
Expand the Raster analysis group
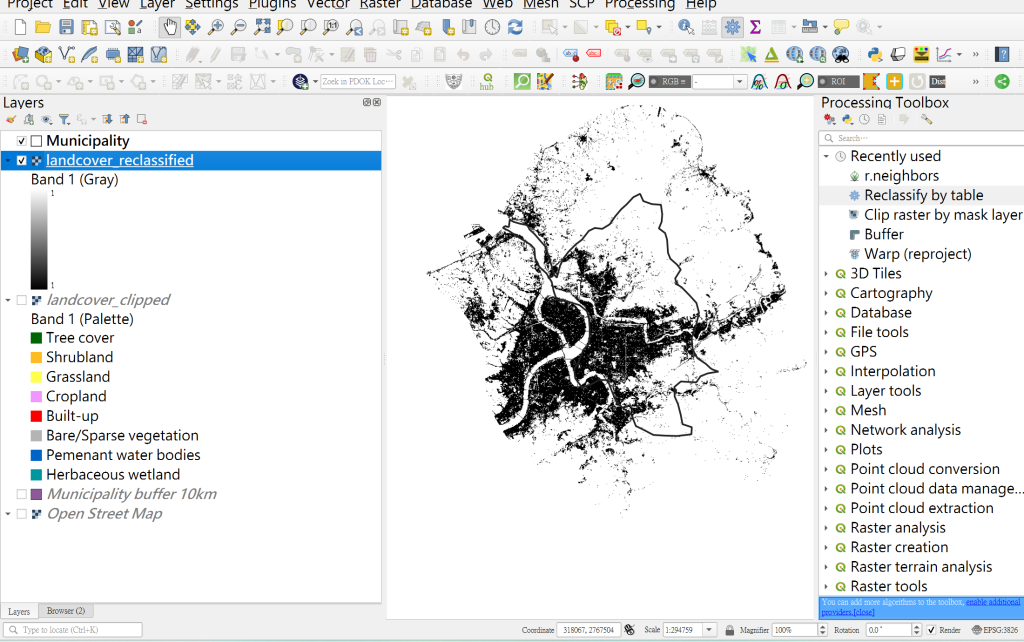click(826, 528)
